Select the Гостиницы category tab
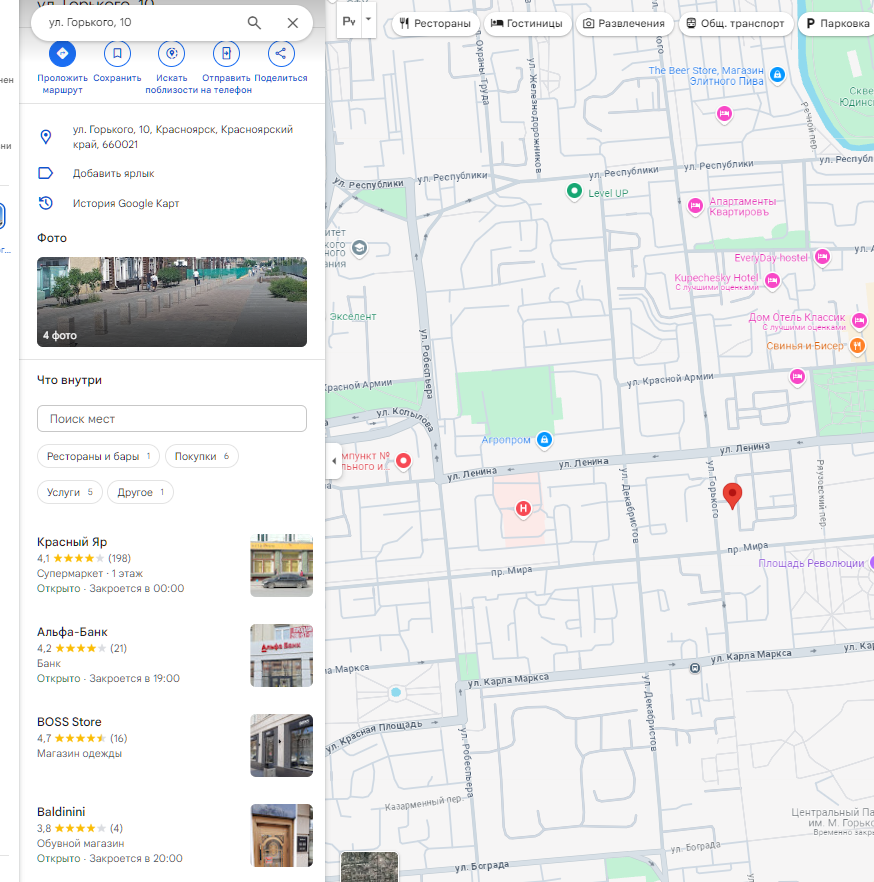 (527, 23)
